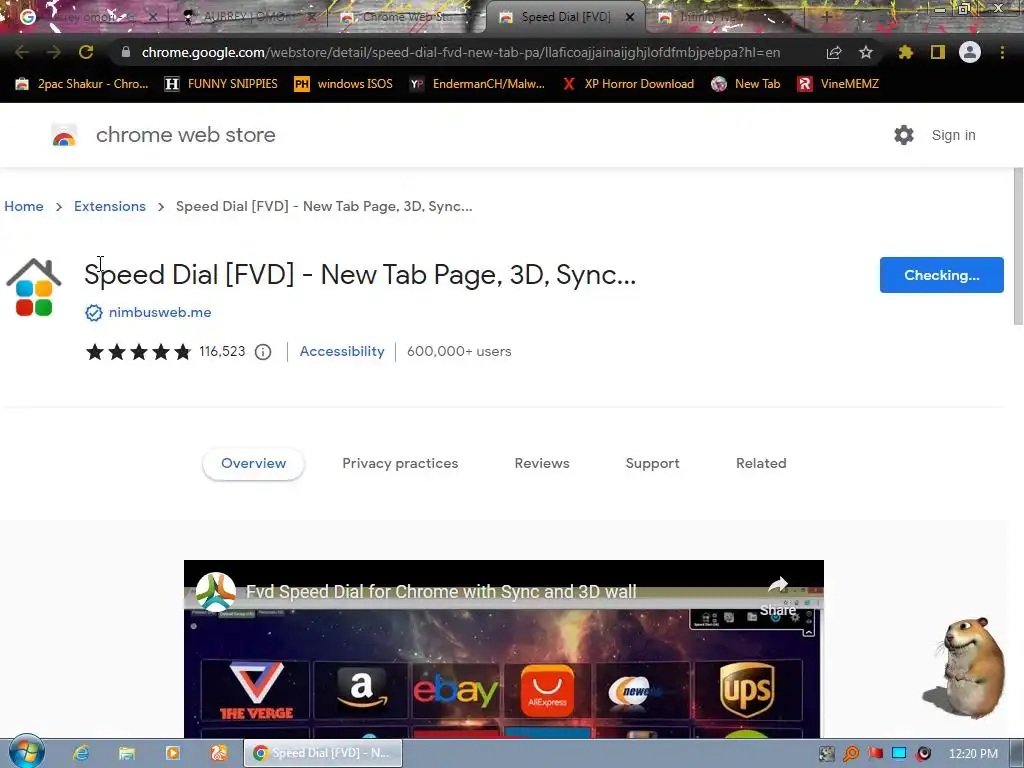Click the hamster desktop mascot
Screen dimensions: 1024x768
[965, 668]
